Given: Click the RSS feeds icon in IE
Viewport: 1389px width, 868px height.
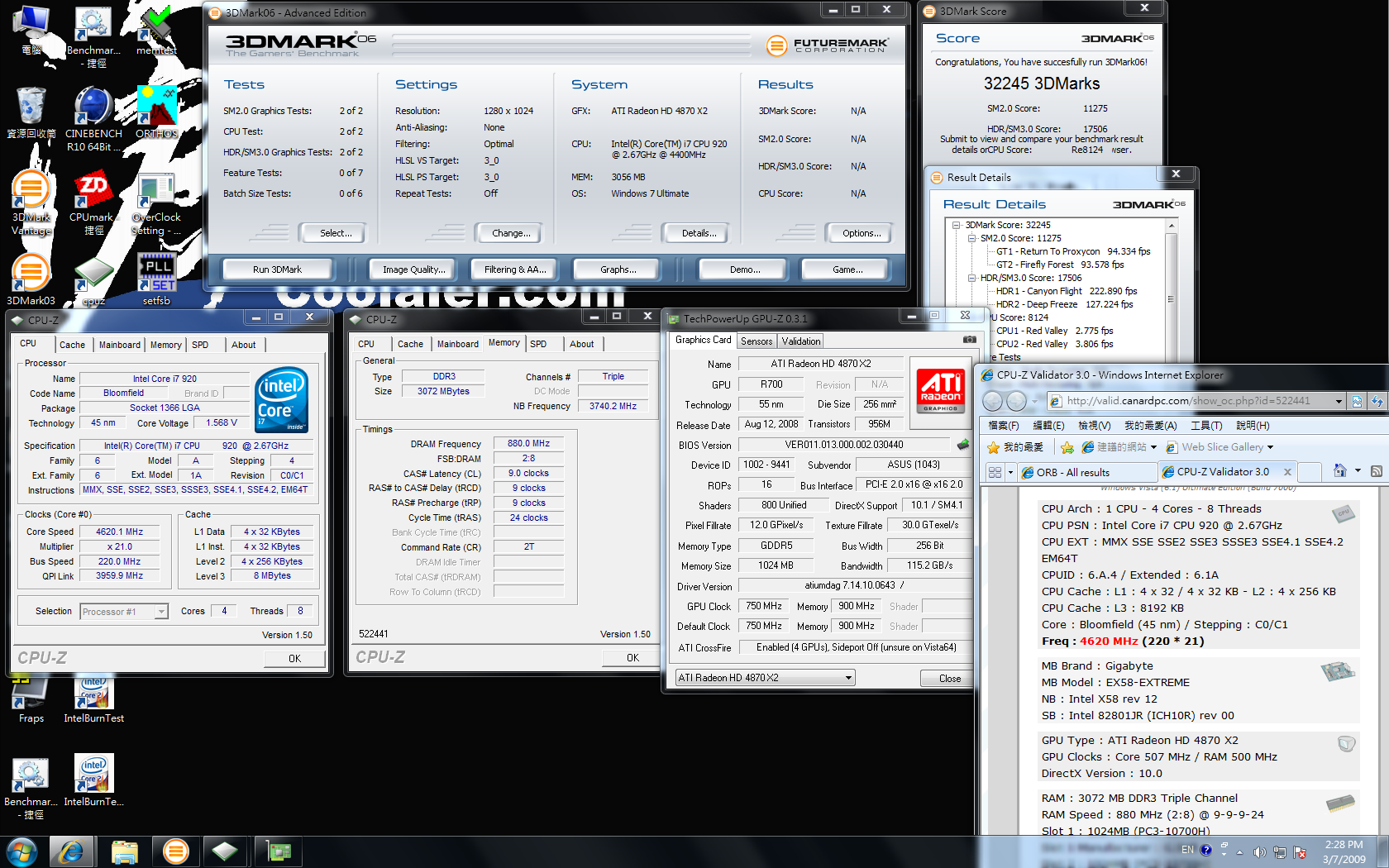Looking at the screenshot, I should click(1377, 471).
